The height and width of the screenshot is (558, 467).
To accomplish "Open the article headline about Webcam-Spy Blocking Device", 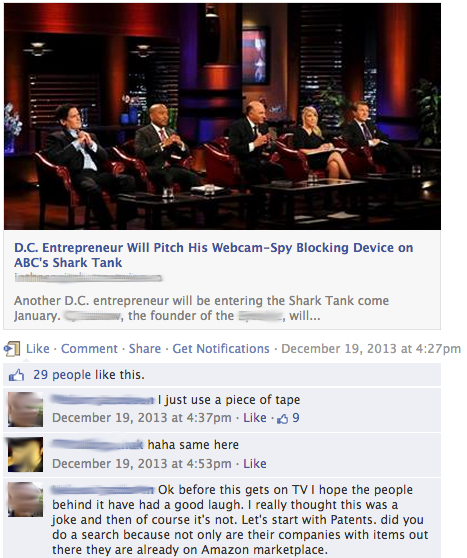I will coord(214,255).
